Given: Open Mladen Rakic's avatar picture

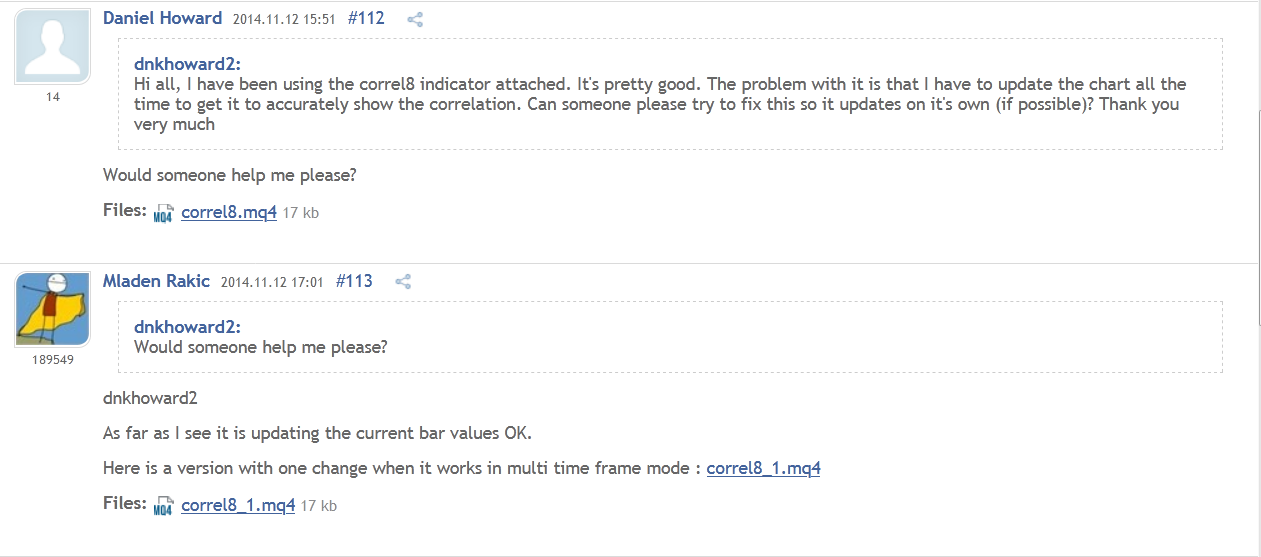Looking at the screenshot, I should point(52,308).
